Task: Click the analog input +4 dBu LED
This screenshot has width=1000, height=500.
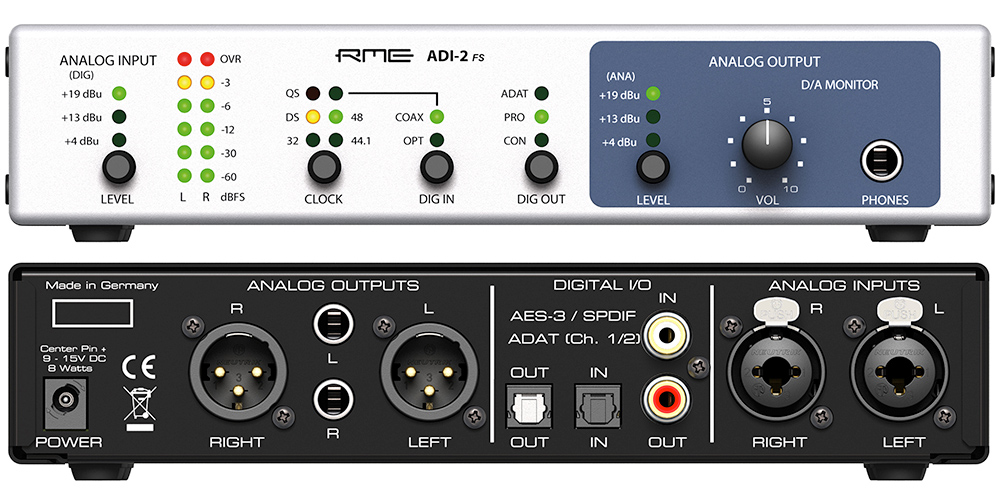Action: (x=119, y=140)
